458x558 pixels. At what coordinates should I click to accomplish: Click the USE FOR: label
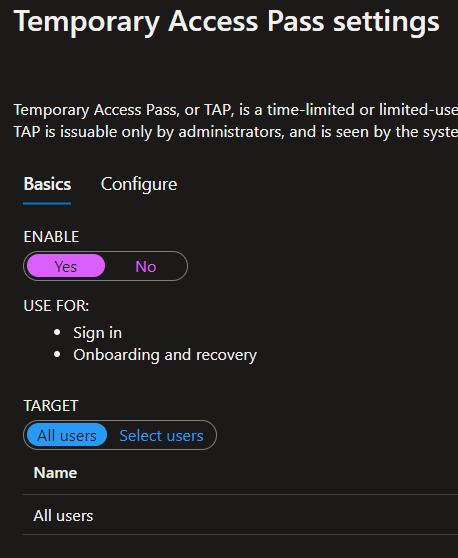click(56, 306)
